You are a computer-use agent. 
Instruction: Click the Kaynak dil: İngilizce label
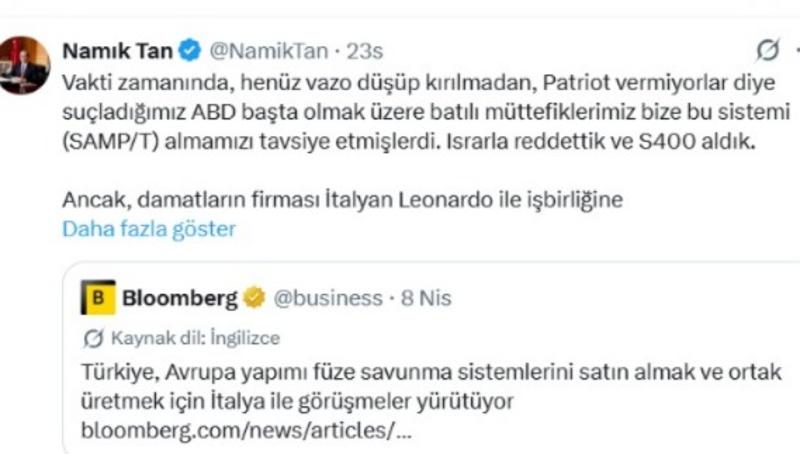(x=195, y=337)
